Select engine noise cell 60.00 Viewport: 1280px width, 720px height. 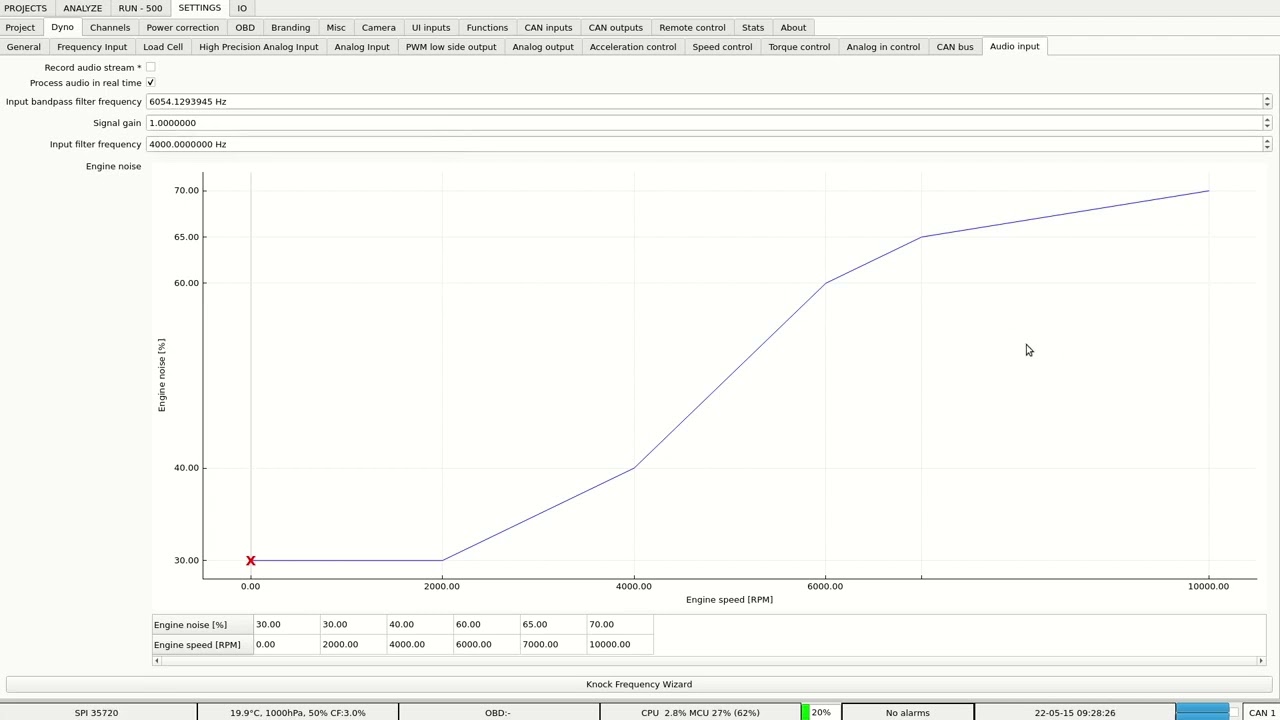(486, 625)
